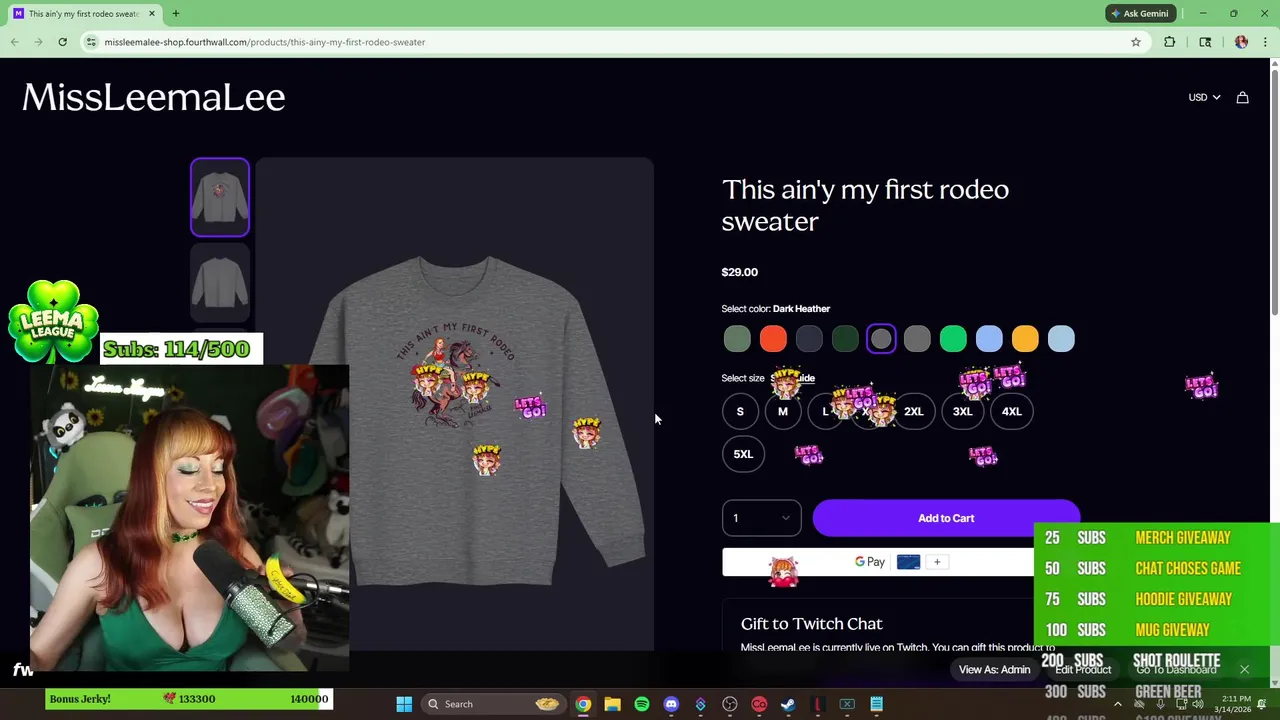Viewport: 1280px width, 720px height.
Task: Pick the sage green color swatch
Action: [x=737, y=339]
